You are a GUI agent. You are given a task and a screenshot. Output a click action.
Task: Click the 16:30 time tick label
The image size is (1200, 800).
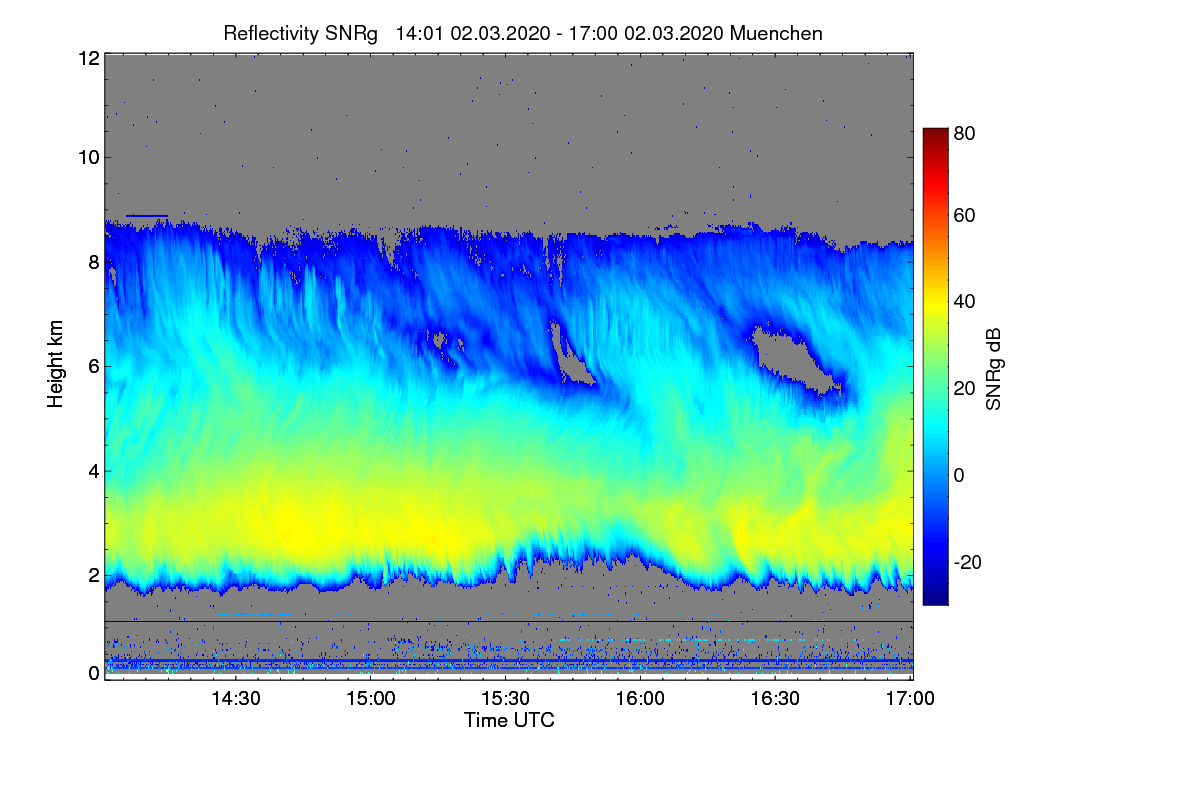click(x=776, y=697)
